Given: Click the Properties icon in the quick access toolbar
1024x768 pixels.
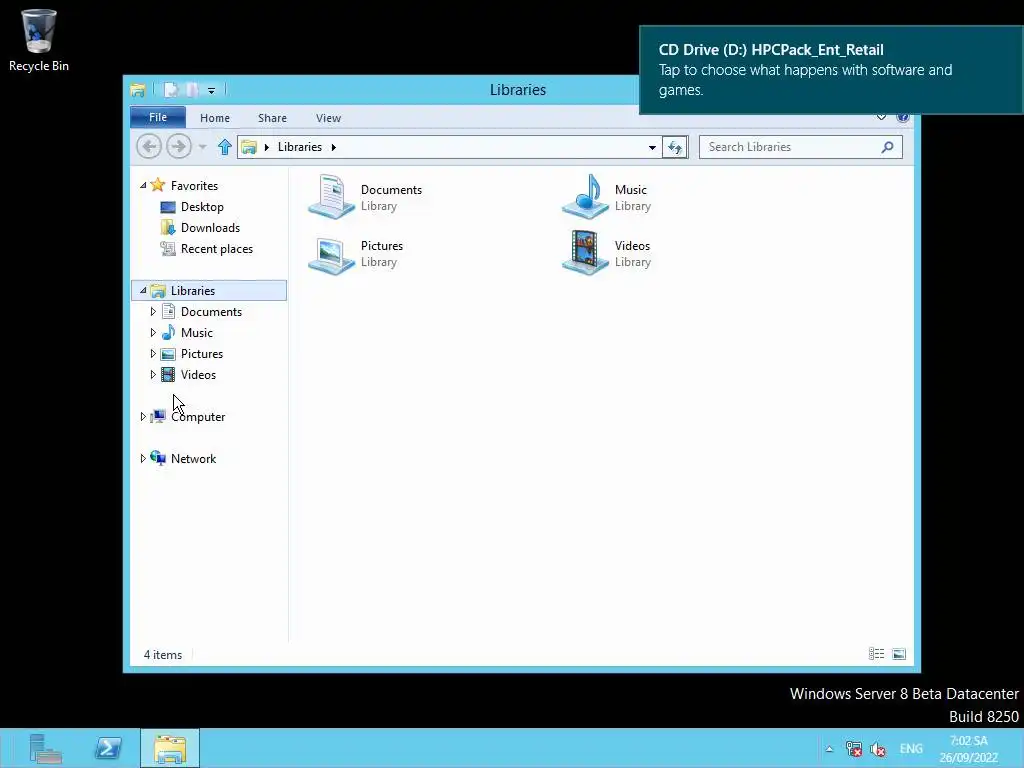Looking at the screenshot, I should point(170,90).
